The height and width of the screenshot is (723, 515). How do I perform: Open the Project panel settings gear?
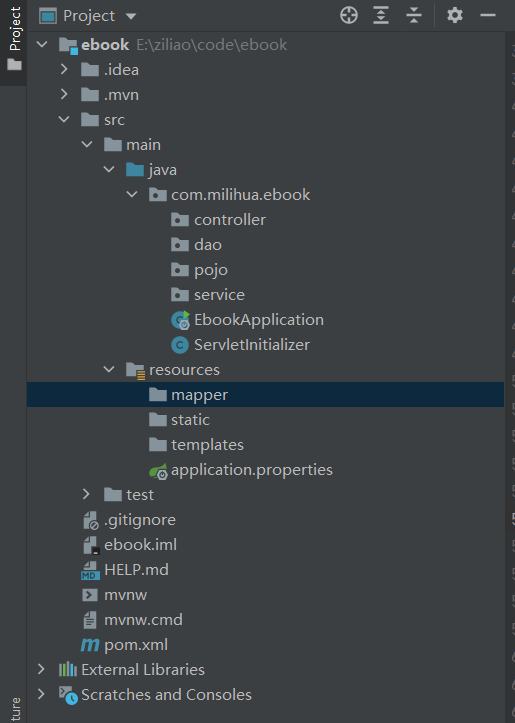point(455,15)
